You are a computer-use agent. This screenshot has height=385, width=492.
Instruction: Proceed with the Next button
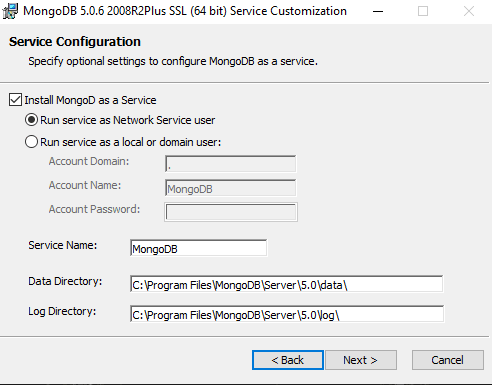click(361, 360)
